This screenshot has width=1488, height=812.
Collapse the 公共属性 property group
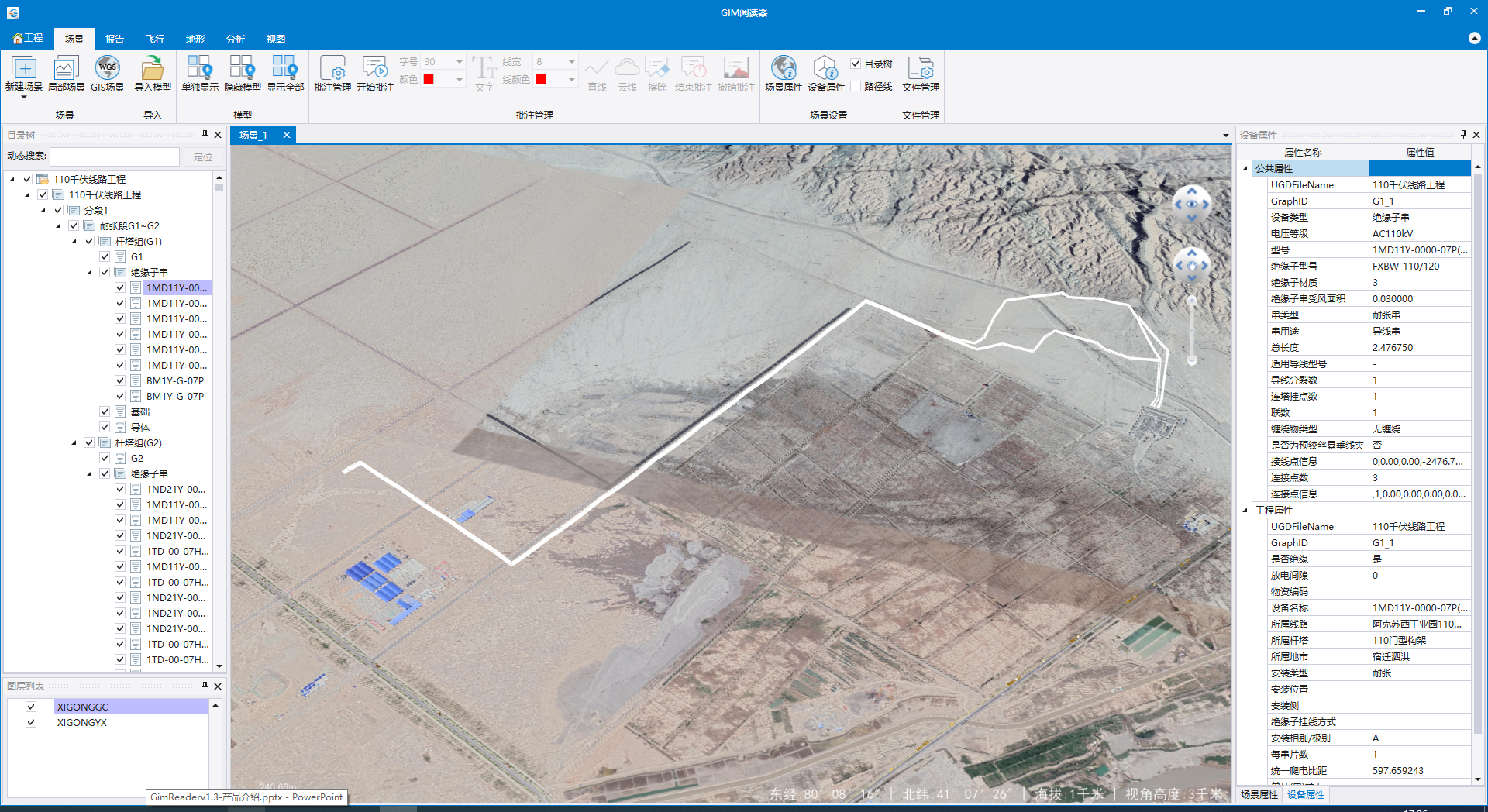pos(1245,168)
